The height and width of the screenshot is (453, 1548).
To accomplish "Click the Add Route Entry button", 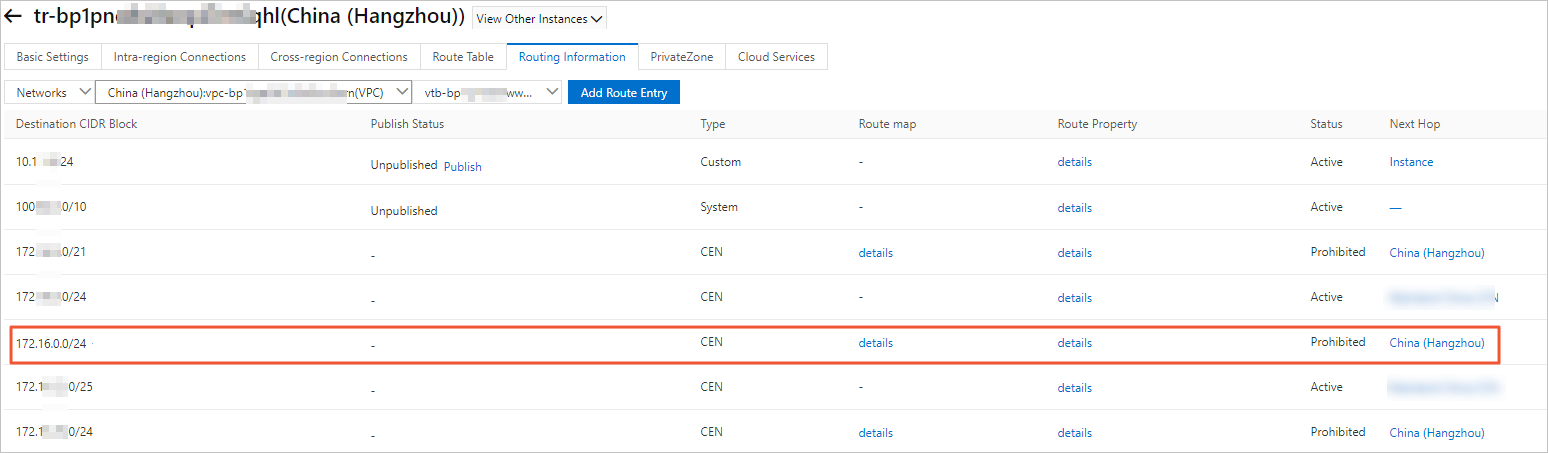I will 623,92.
